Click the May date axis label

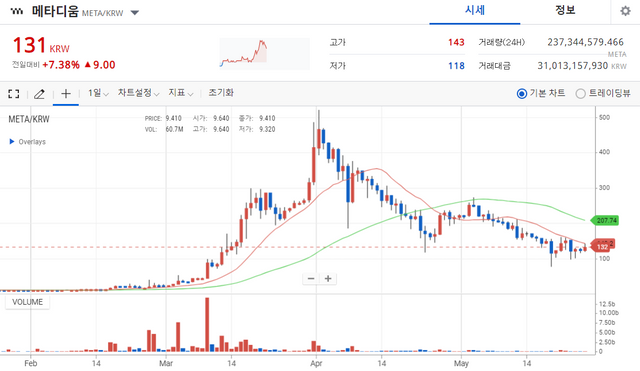461,363
